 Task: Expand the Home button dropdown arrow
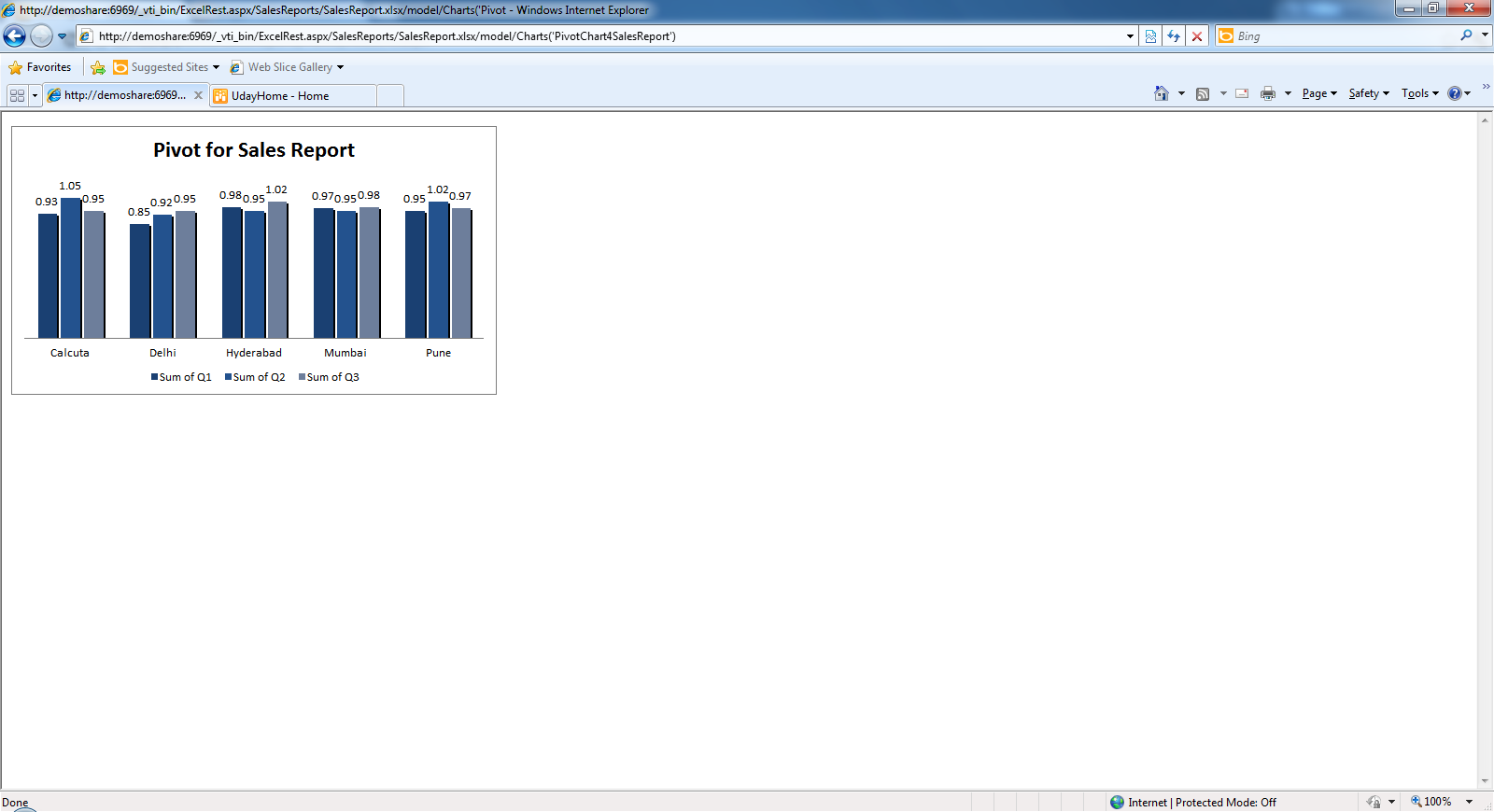(1181, 93)
